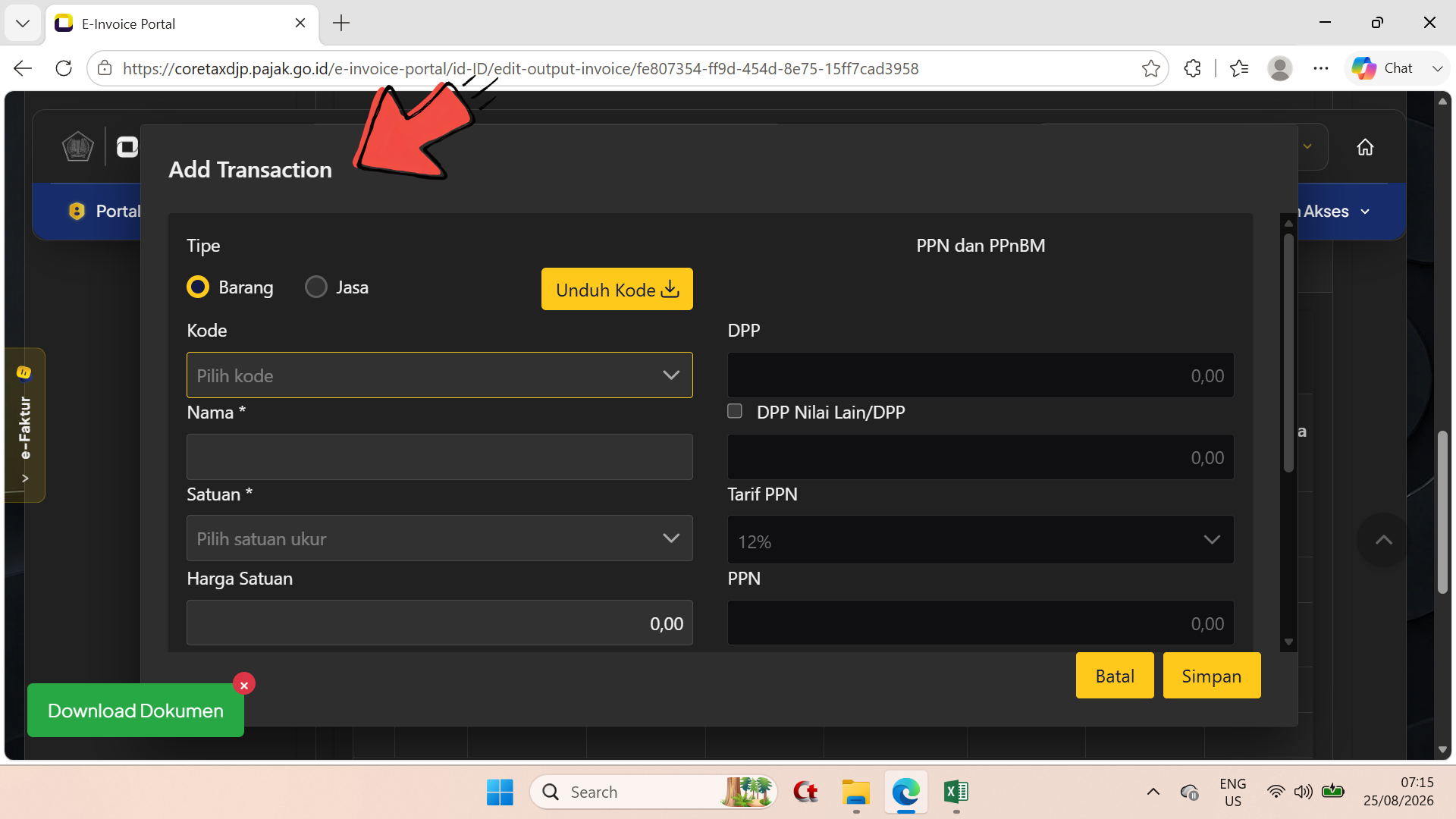Click the scroll-to-top round arrow button
1456x819 pixels.
[x=1383, y=540]
